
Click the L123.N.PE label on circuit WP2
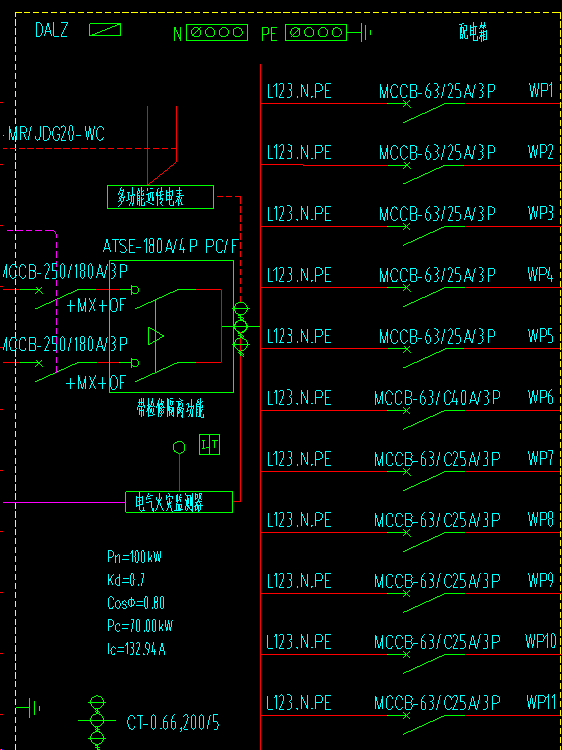[299, 153]
